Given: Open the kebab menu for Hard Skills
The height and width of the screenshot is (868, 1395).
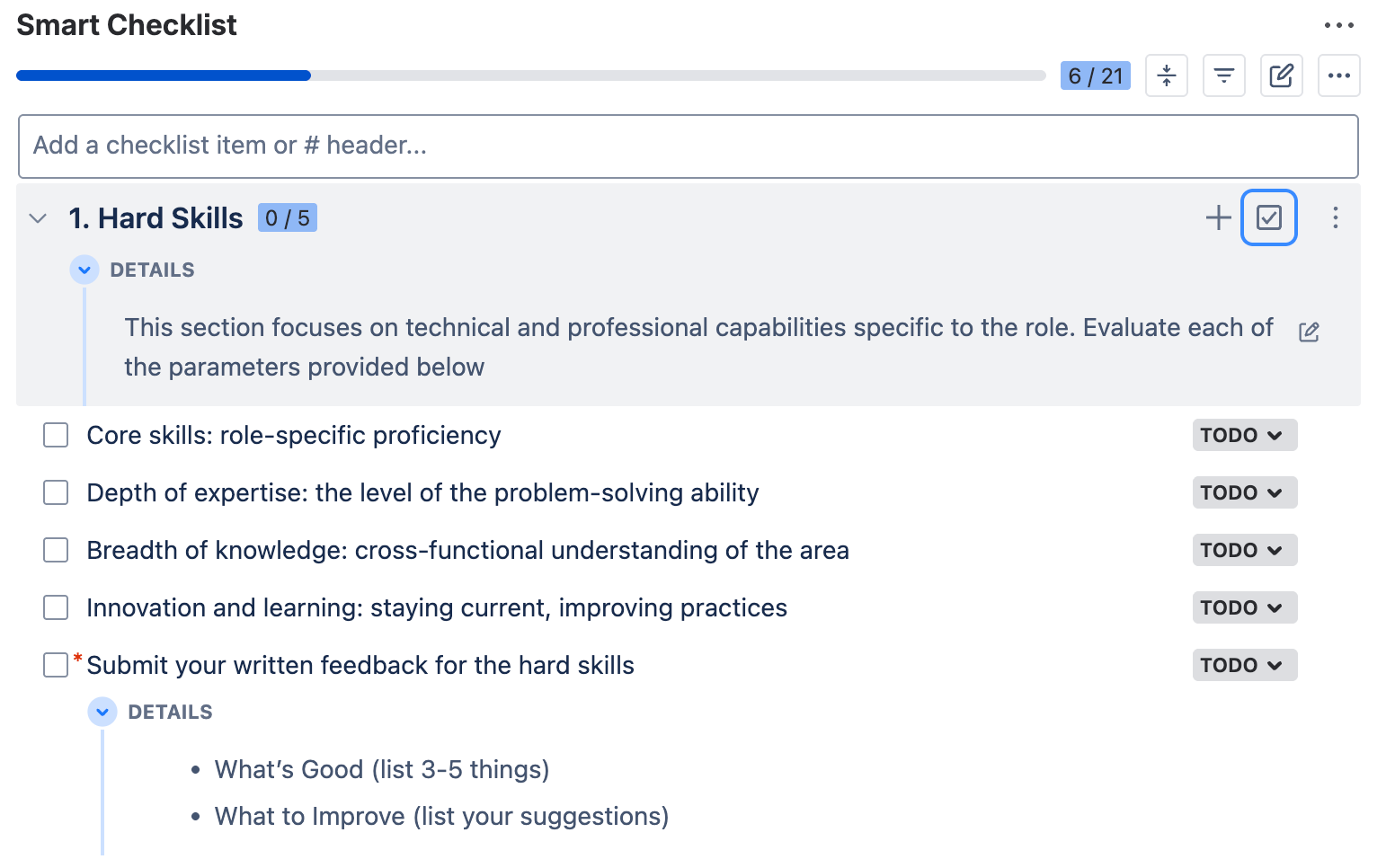Looking at the screenshot, I should (1335, 217).
